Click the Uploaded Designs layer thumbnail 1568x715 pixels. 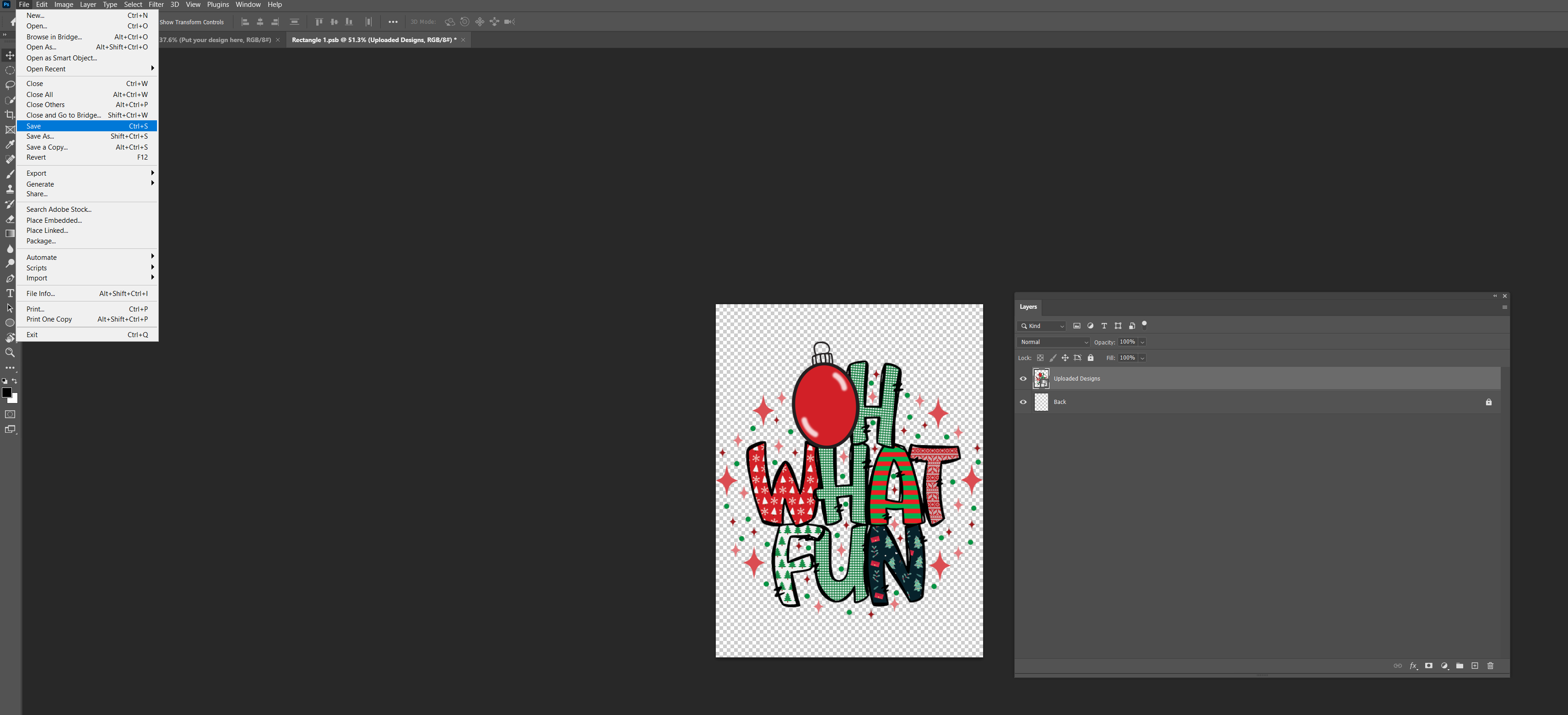(1041, 378)
